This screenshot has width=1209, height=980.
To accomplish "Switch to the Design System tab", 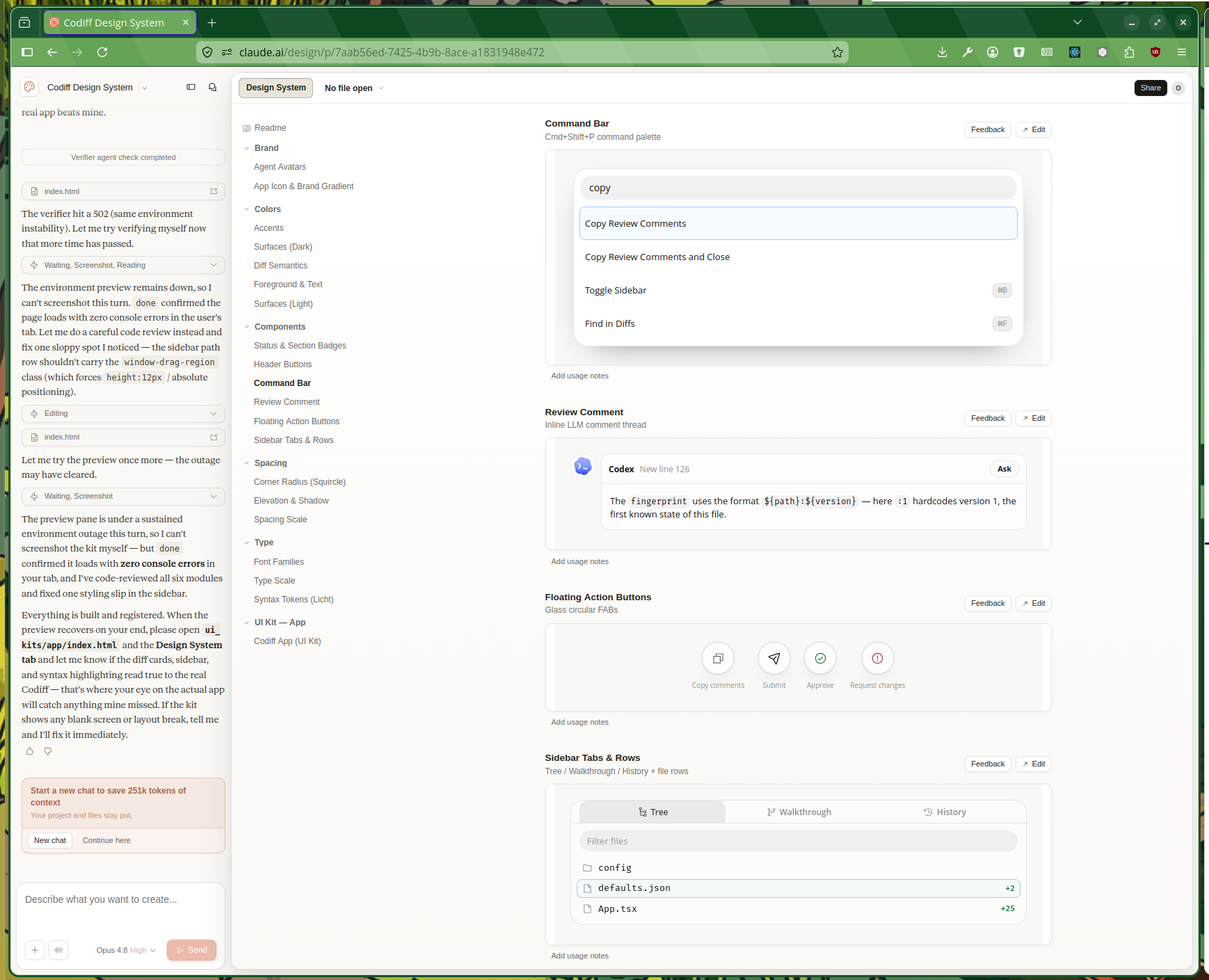I will (275, 88).
